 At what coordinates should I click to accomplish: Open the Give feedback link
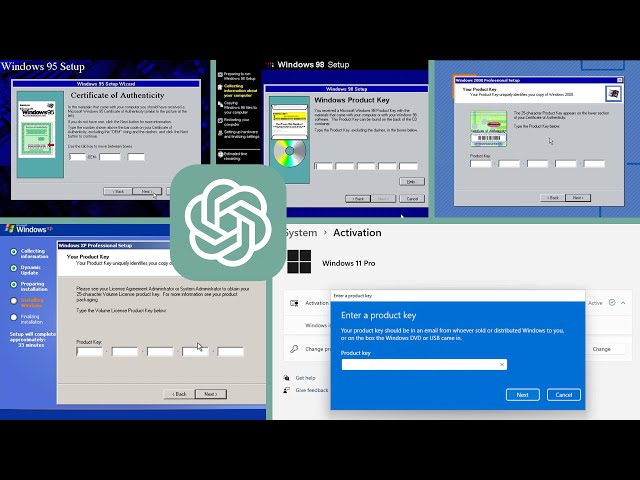[312, 390]
